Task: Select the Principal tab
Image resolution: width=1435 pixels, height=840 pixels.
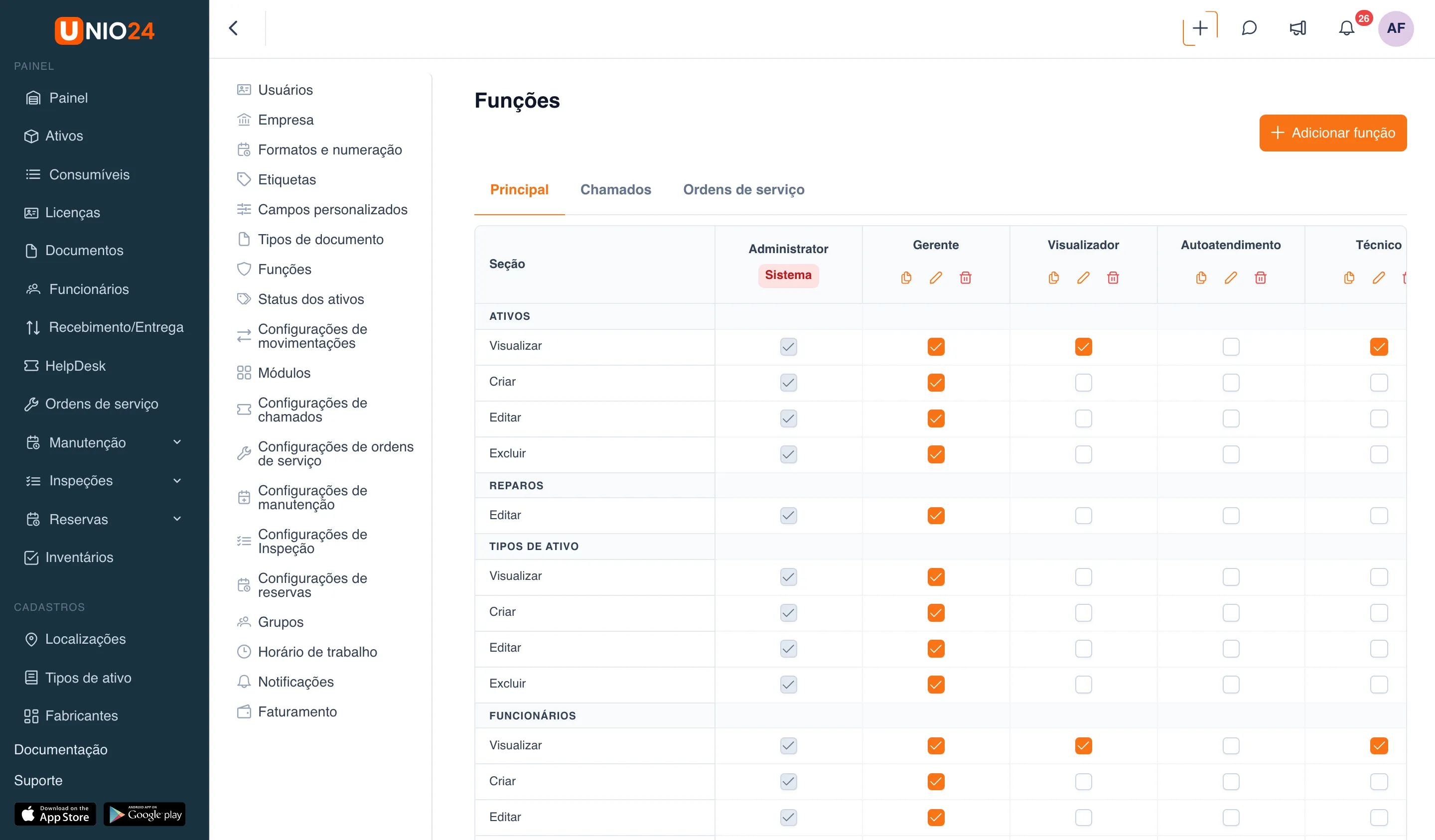Action: coord(519,190)
